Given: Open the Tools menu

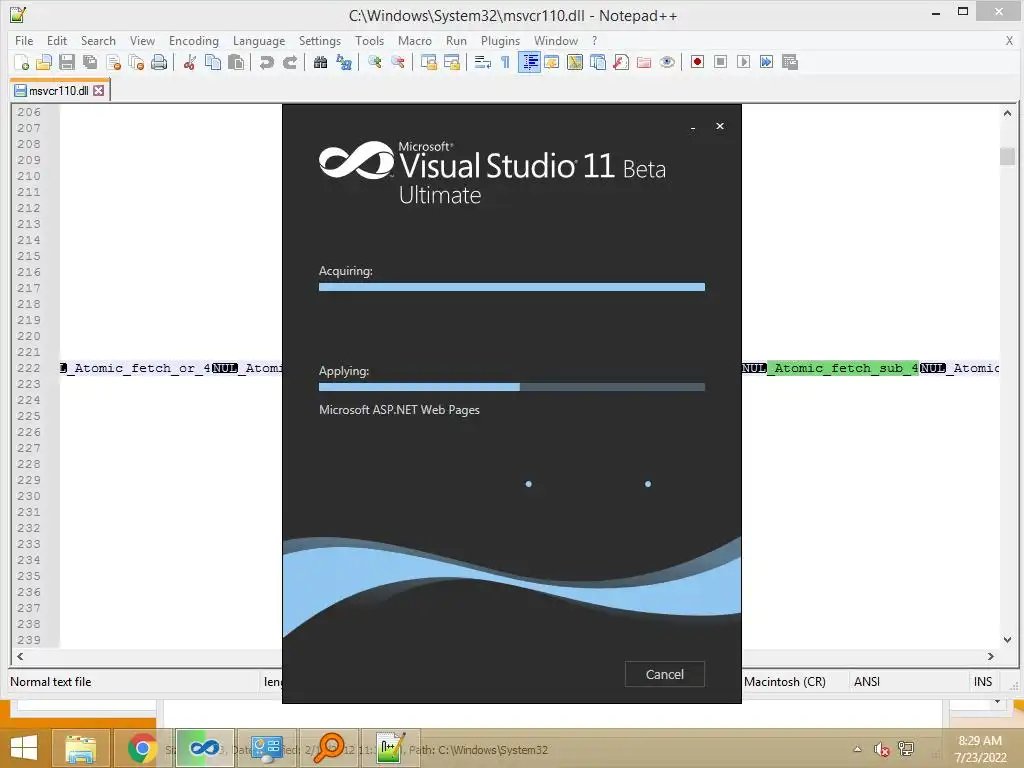Looking at the screenshot, I should tap(369, 40).
